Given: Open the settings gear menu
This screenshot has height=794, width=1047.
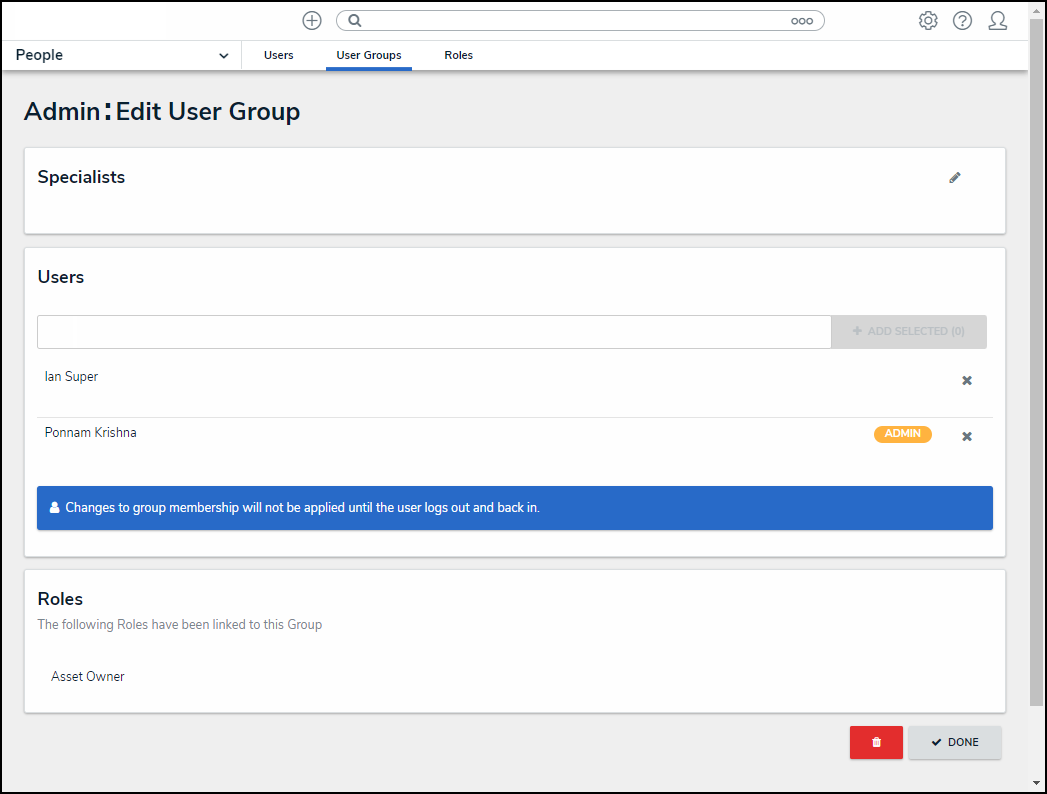Looking at the screenshot, I should 928,21.
